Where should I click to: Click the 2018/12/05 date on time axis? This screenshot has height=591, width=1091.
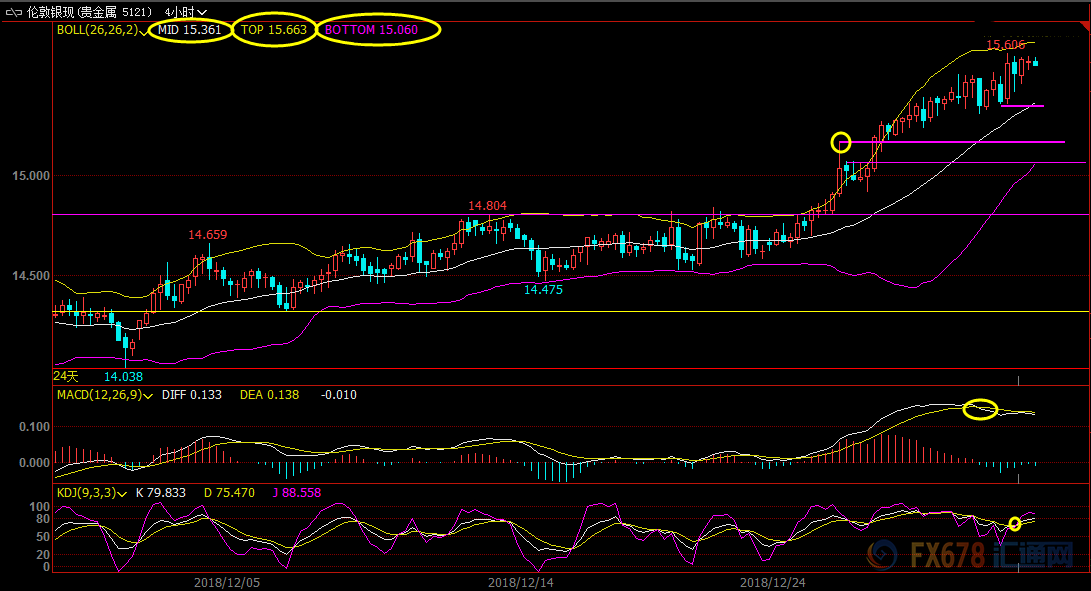click(x=225, y=581)
